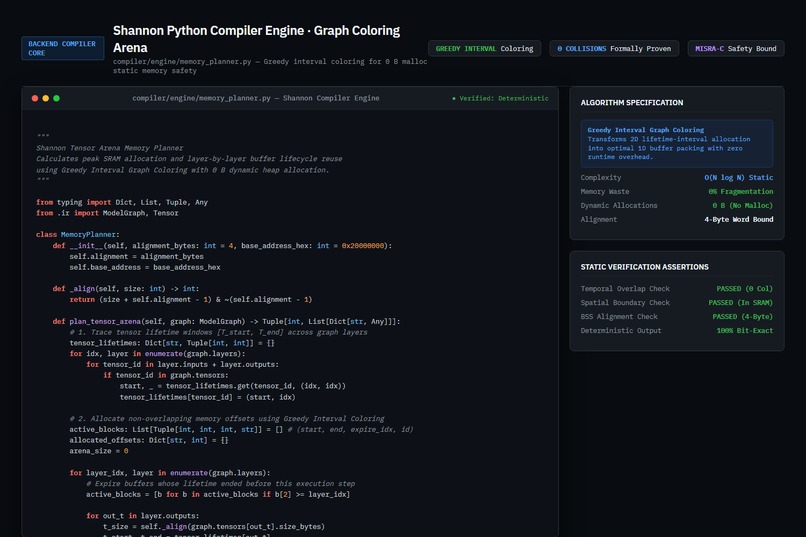Click the 100% Bit-Exact deterministic output value
Screen dimensions: 806x537
(744, 330)
